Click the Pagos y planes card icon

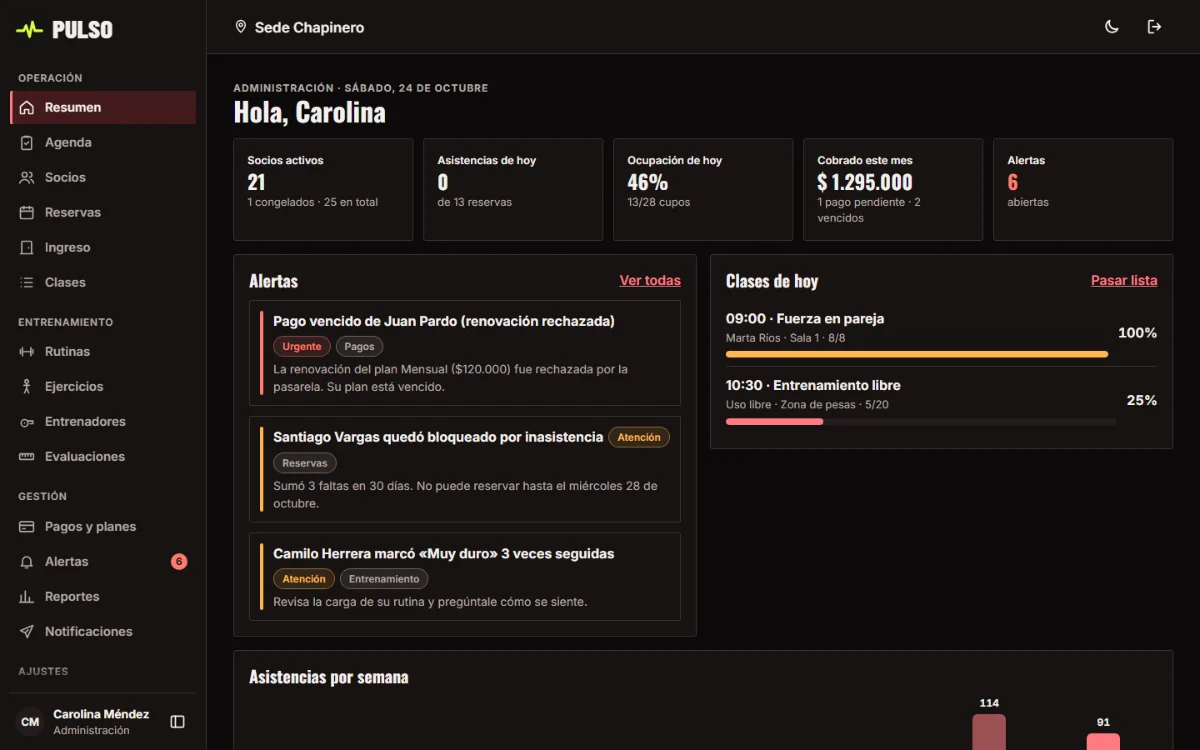[x=27, y=527]
